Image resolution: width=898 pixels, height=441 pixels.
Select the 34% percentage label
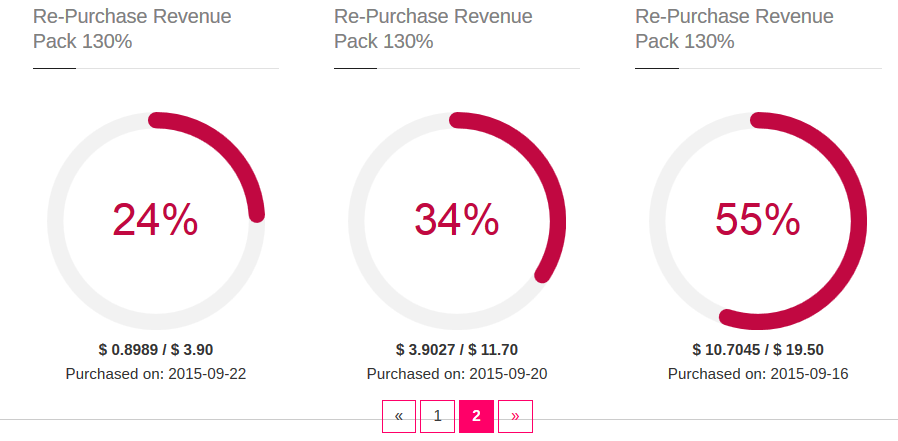pyautogui.click(x=456, y=220)
